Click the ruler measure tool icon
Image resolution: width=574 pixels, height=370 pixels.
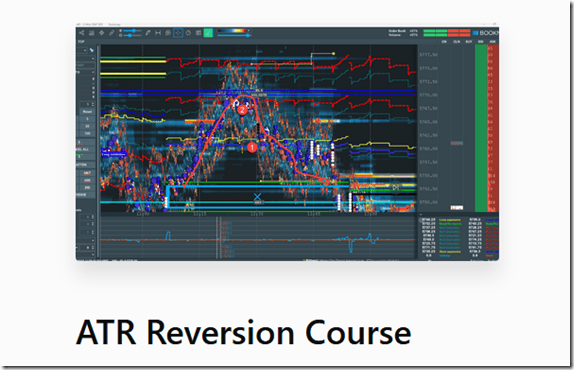point(112,33)
